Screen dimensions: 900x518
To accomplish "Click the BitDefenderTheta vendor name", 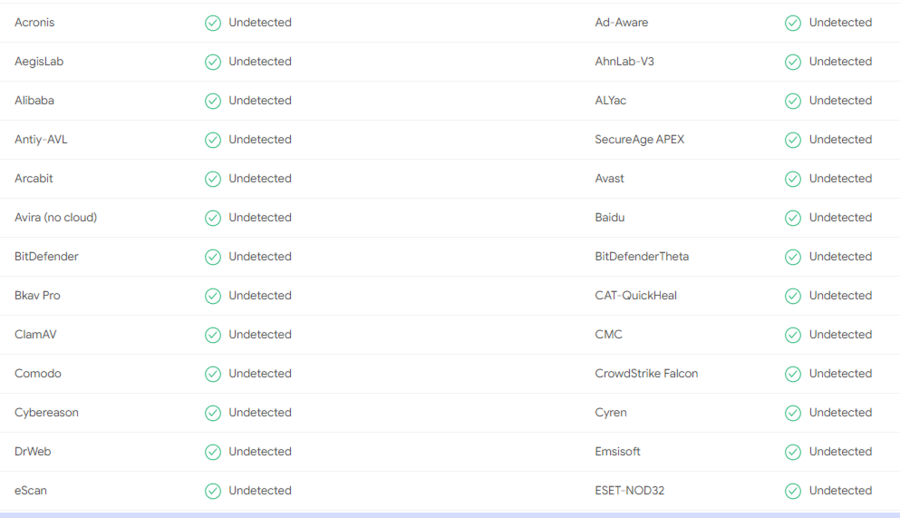I will tap(642, 257).
